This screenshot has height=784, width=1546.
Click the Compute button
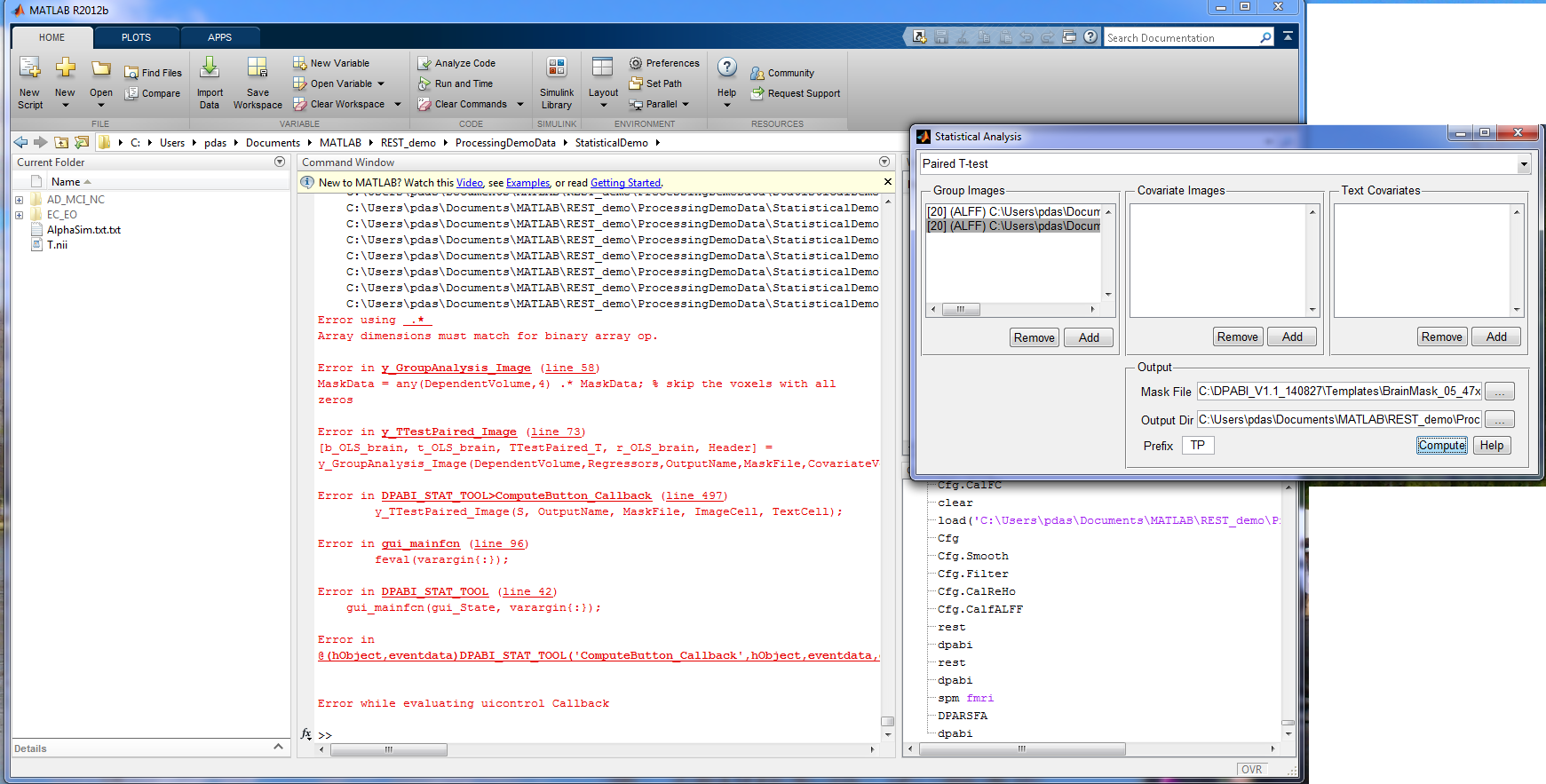tap(1442, 446)
